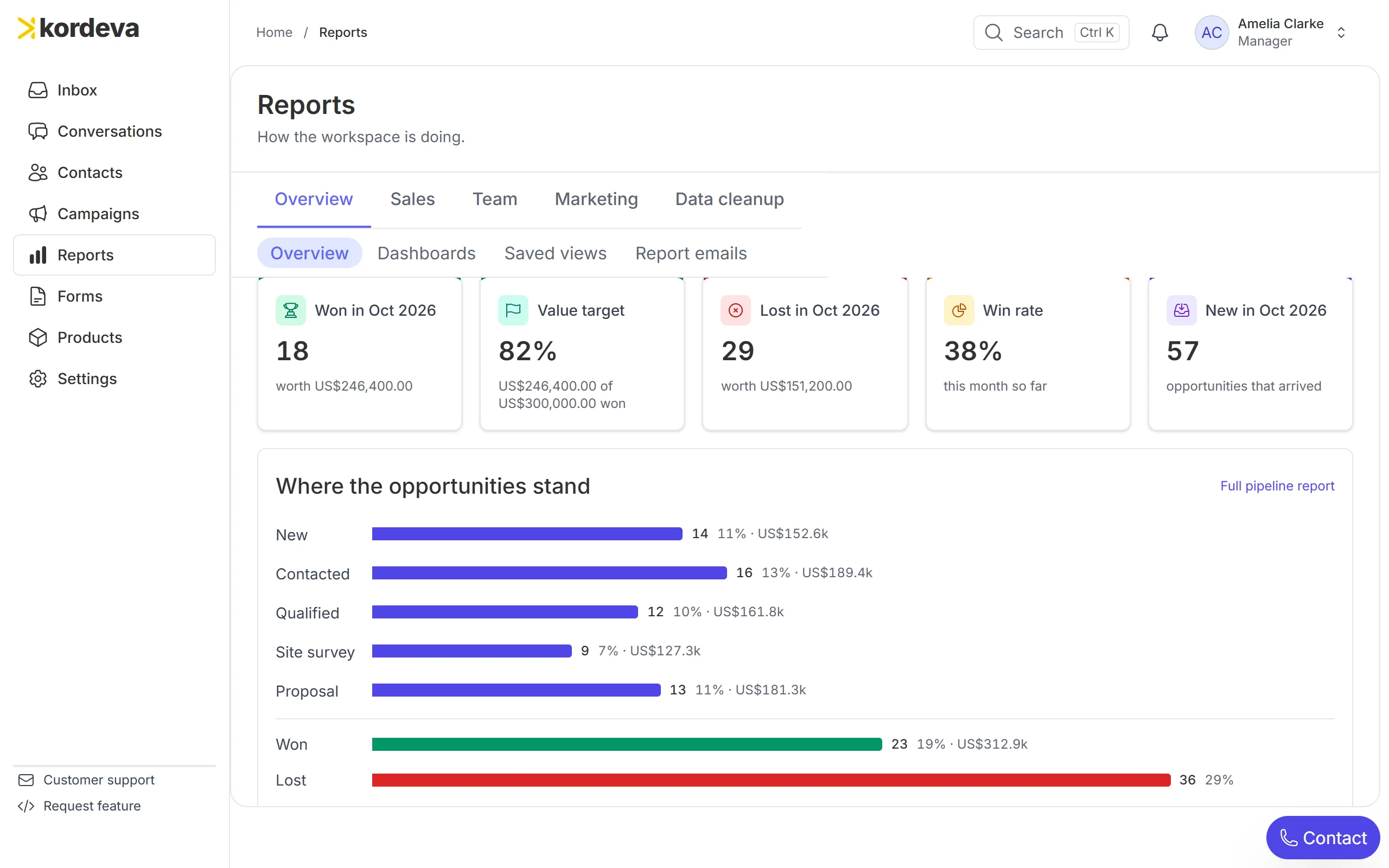Open Settings using the gear icon
Image resolution: width=1389 pixels, height=868 pixels.
click(38, 379)
